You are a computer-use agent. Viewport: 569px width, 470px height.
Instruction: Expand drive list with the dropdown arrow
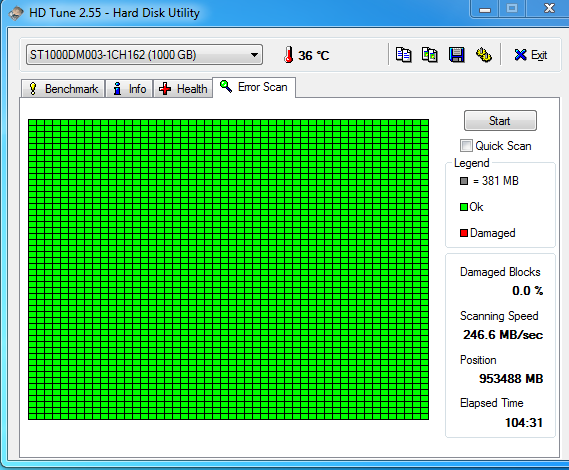point(254,55)
